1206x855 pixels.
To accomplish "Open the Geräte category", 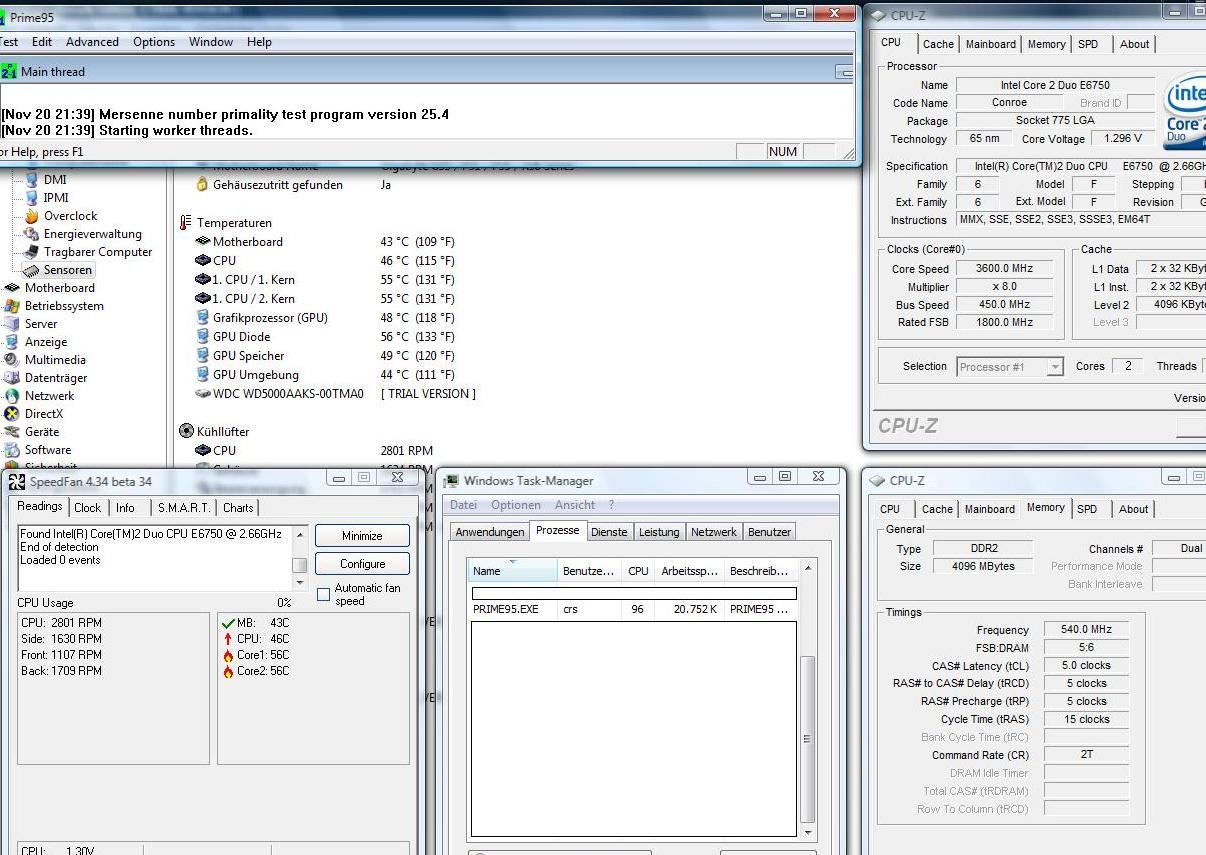I will click(x=42, y=432).
